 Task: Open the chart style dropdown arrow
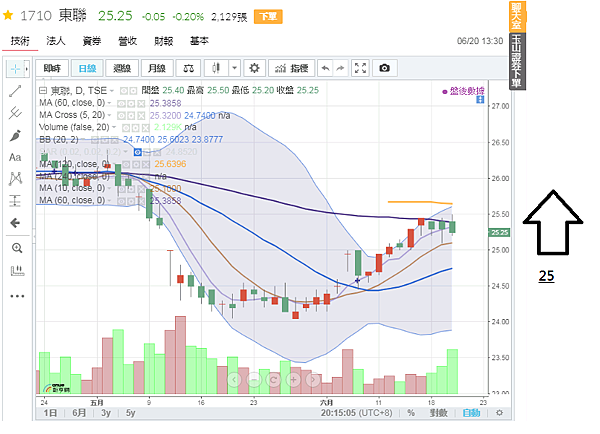click(235, 69)
